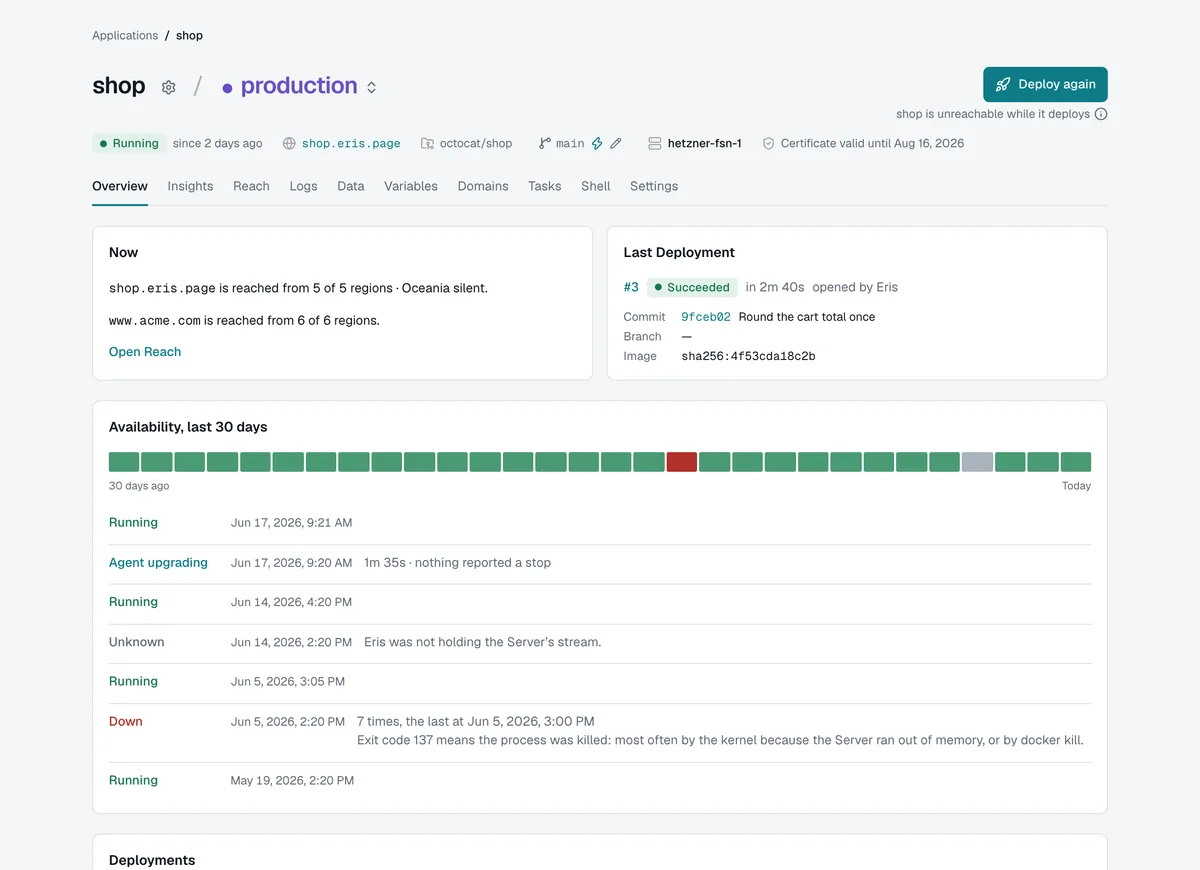Click the certificate valid until Aug 16, 2026 text
Viewport: 1200px width, 870px height.
pos(872,143)
